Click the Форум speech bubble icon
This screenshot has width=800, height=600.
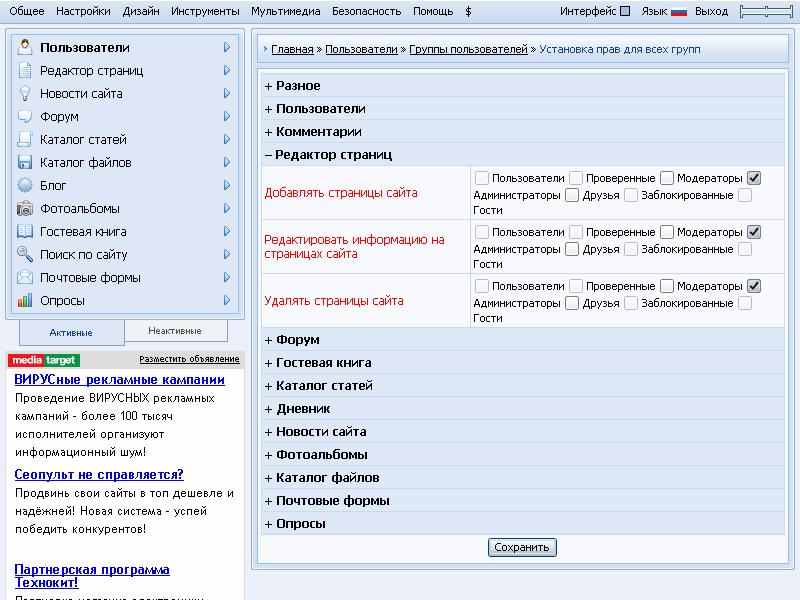coord(24,116)
